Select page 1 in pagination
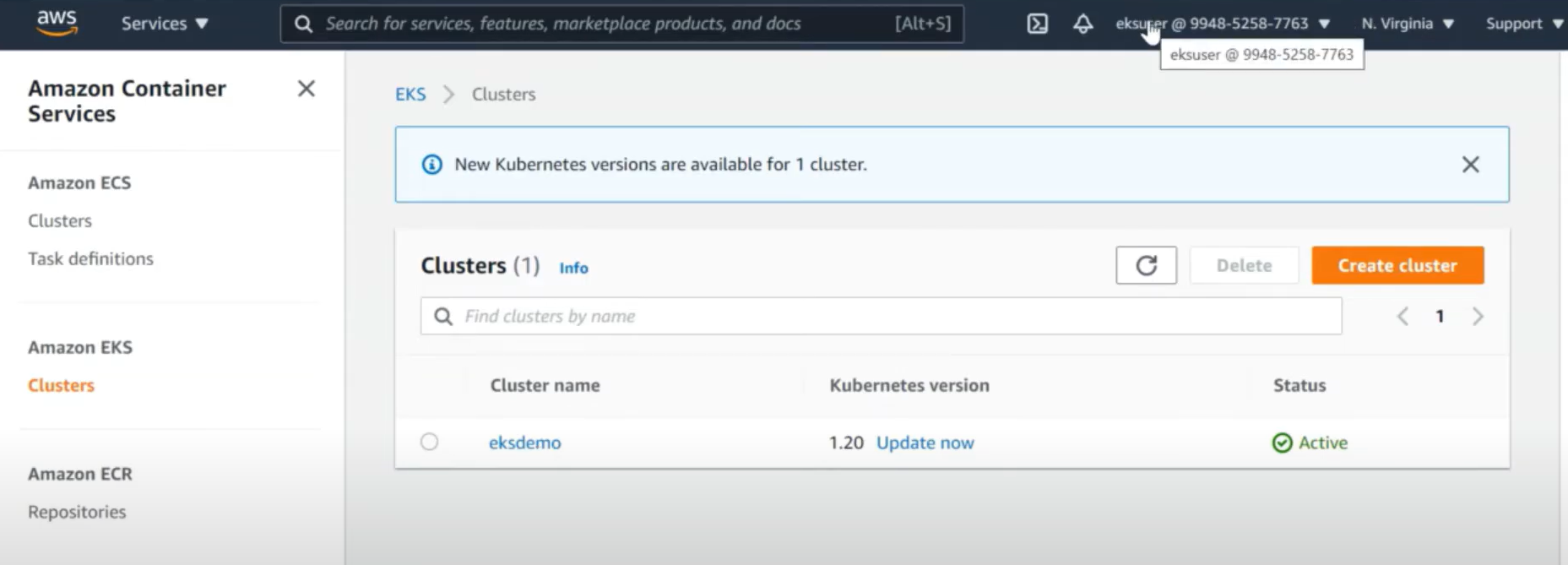 tap(1440, 316)
